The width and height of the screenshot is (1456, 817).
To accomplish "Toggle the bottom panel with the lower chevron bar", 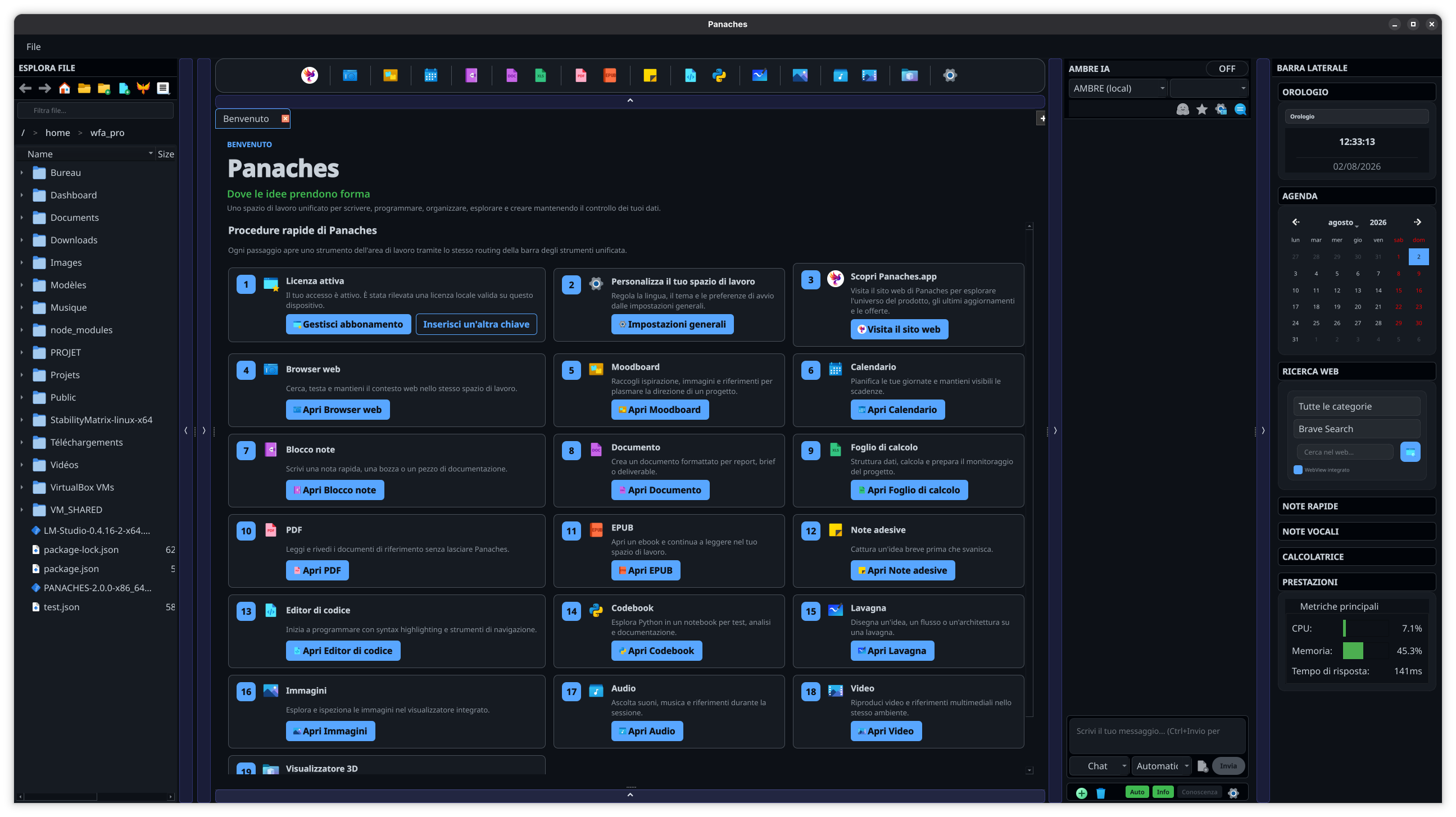I will pyautogui.click(x=629, y=795).
